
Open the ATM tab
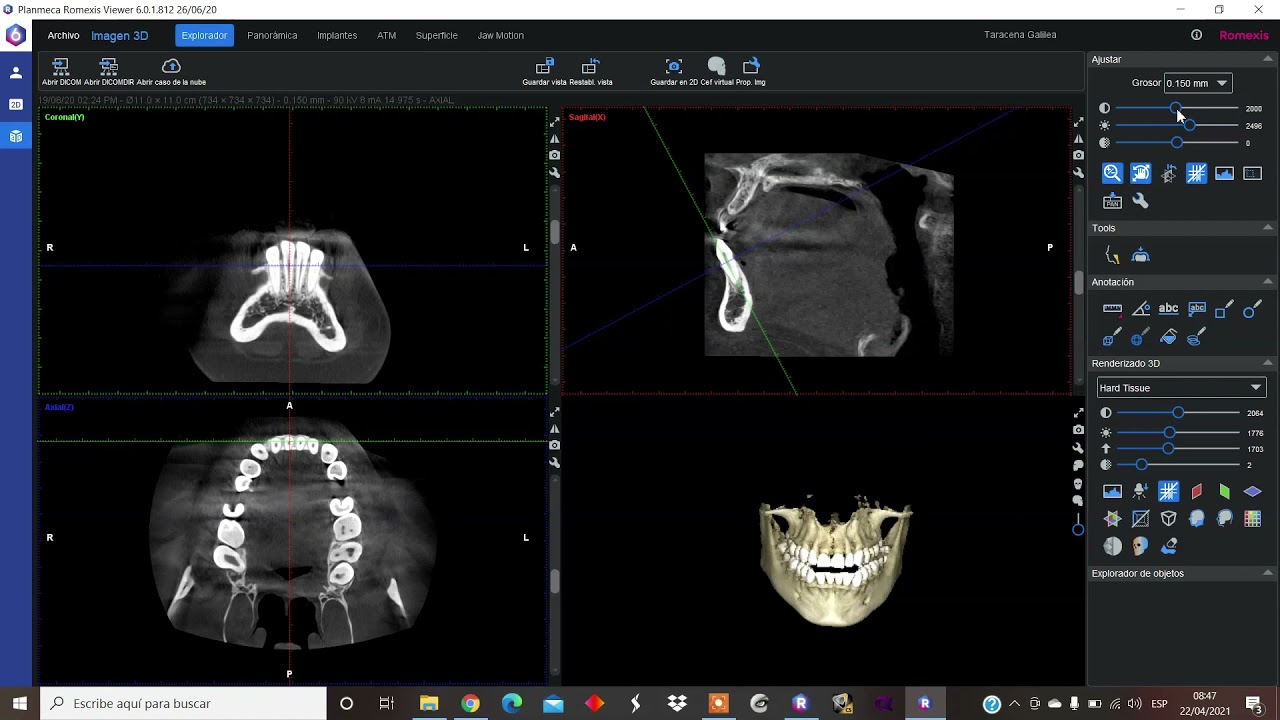(386, 35)
